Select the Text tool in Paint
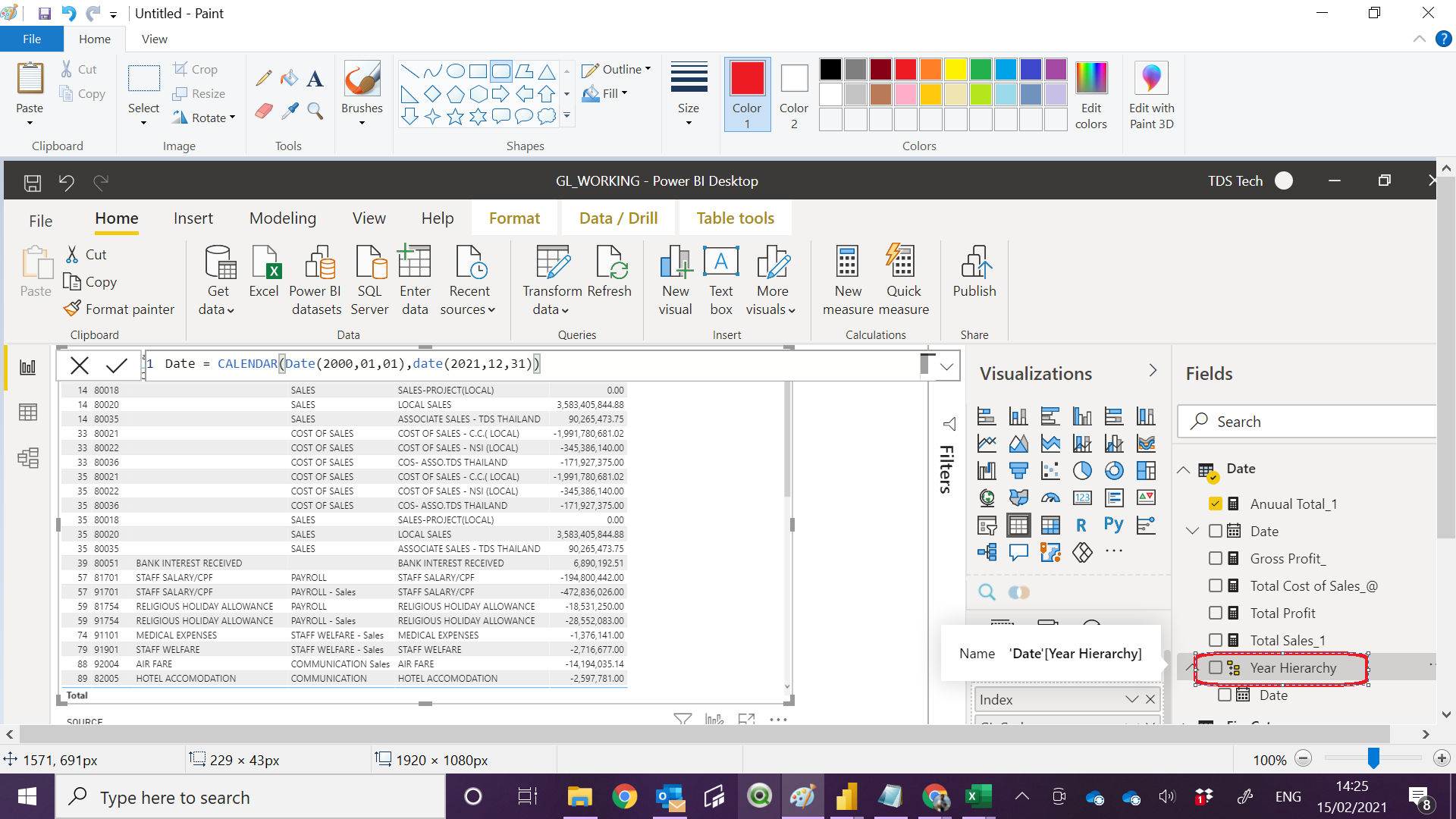1456x819 pixels. coord(315,78)
